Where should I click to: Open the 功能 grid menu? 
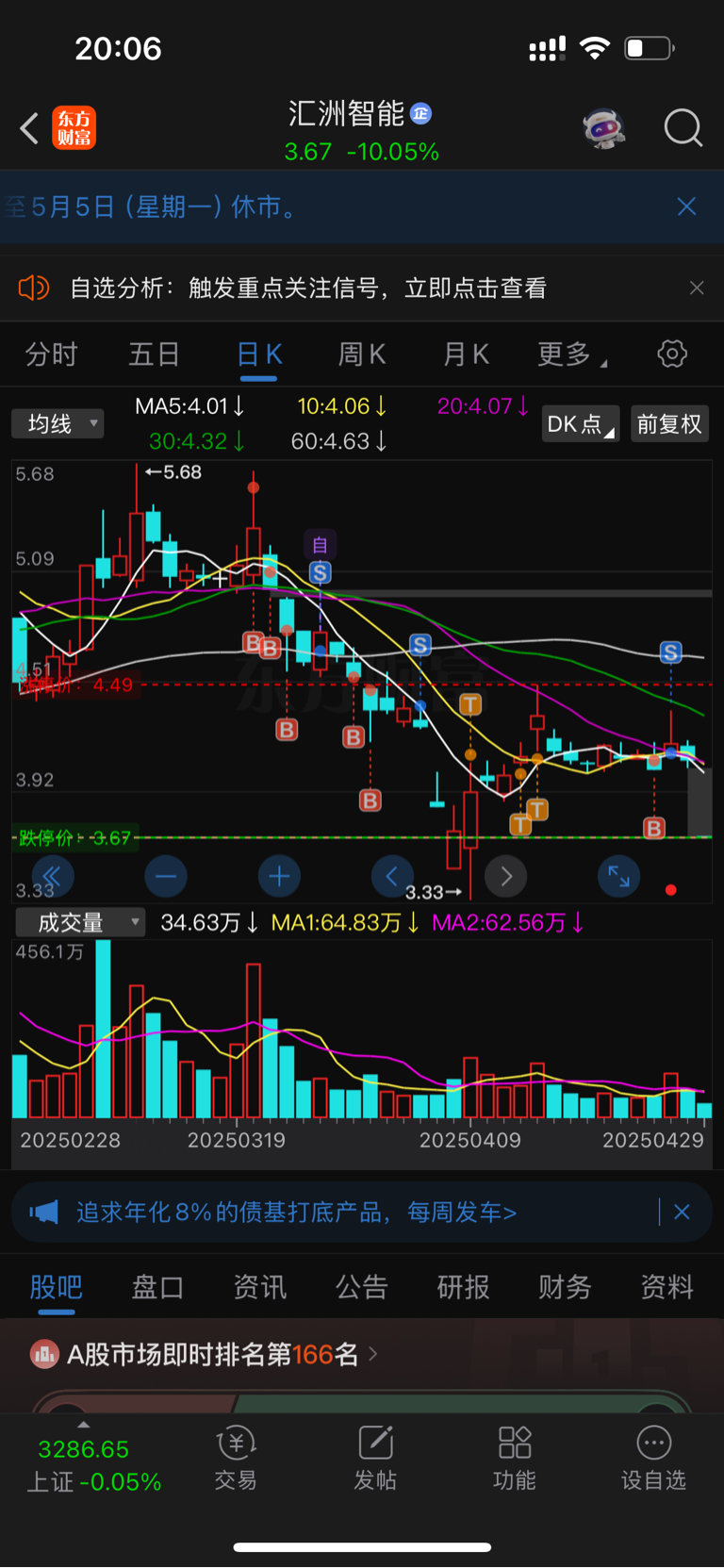pyautogui.click(x=515, y=1458)
